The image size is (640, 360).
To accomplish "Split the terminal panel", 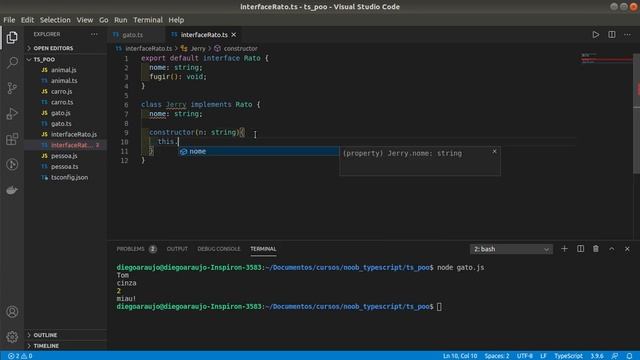I will coord(580,249).
